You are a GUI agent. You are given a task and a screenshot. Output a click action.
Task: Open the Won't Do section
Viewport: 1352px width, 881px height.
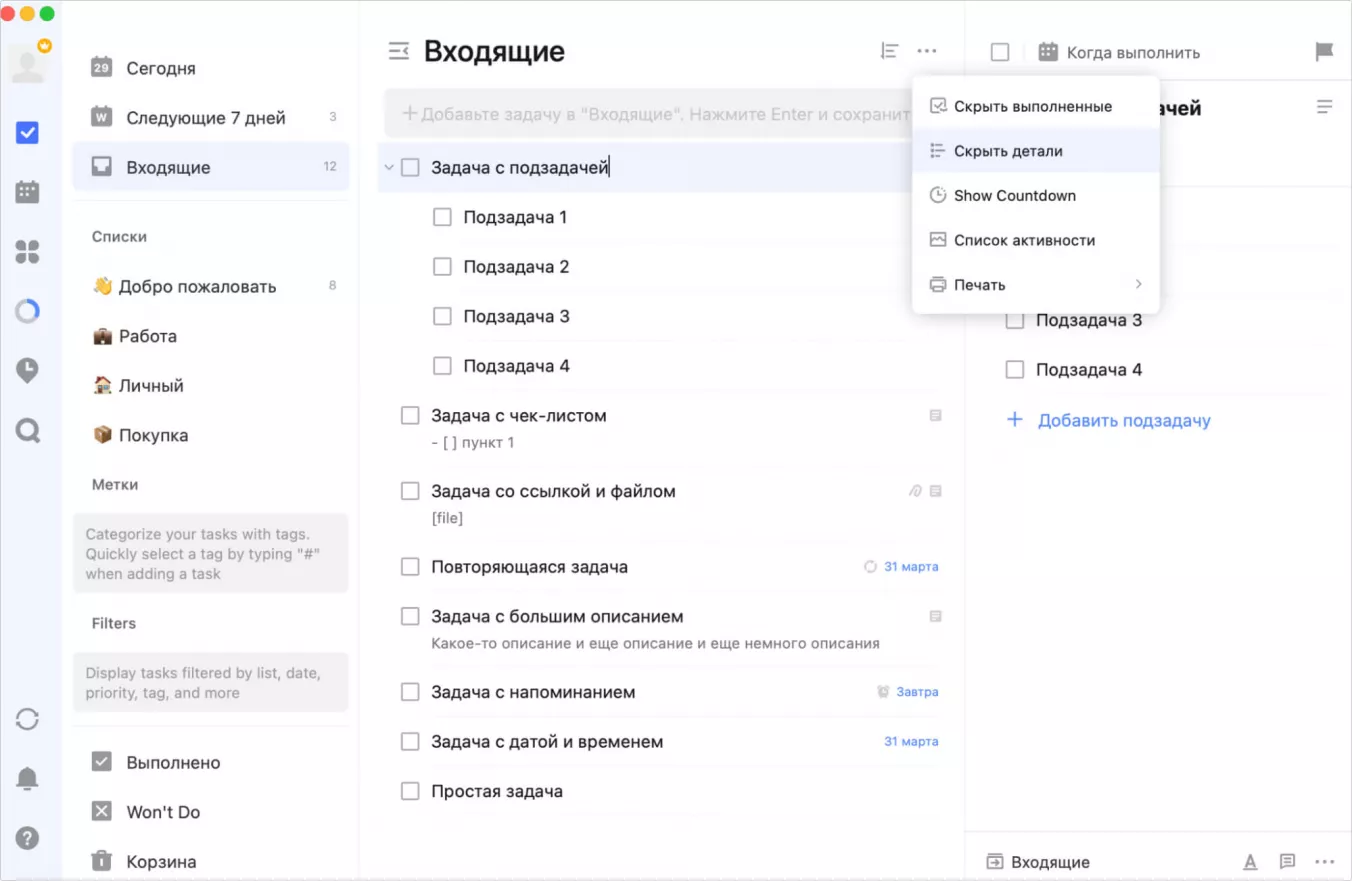(x=211, y=812)
